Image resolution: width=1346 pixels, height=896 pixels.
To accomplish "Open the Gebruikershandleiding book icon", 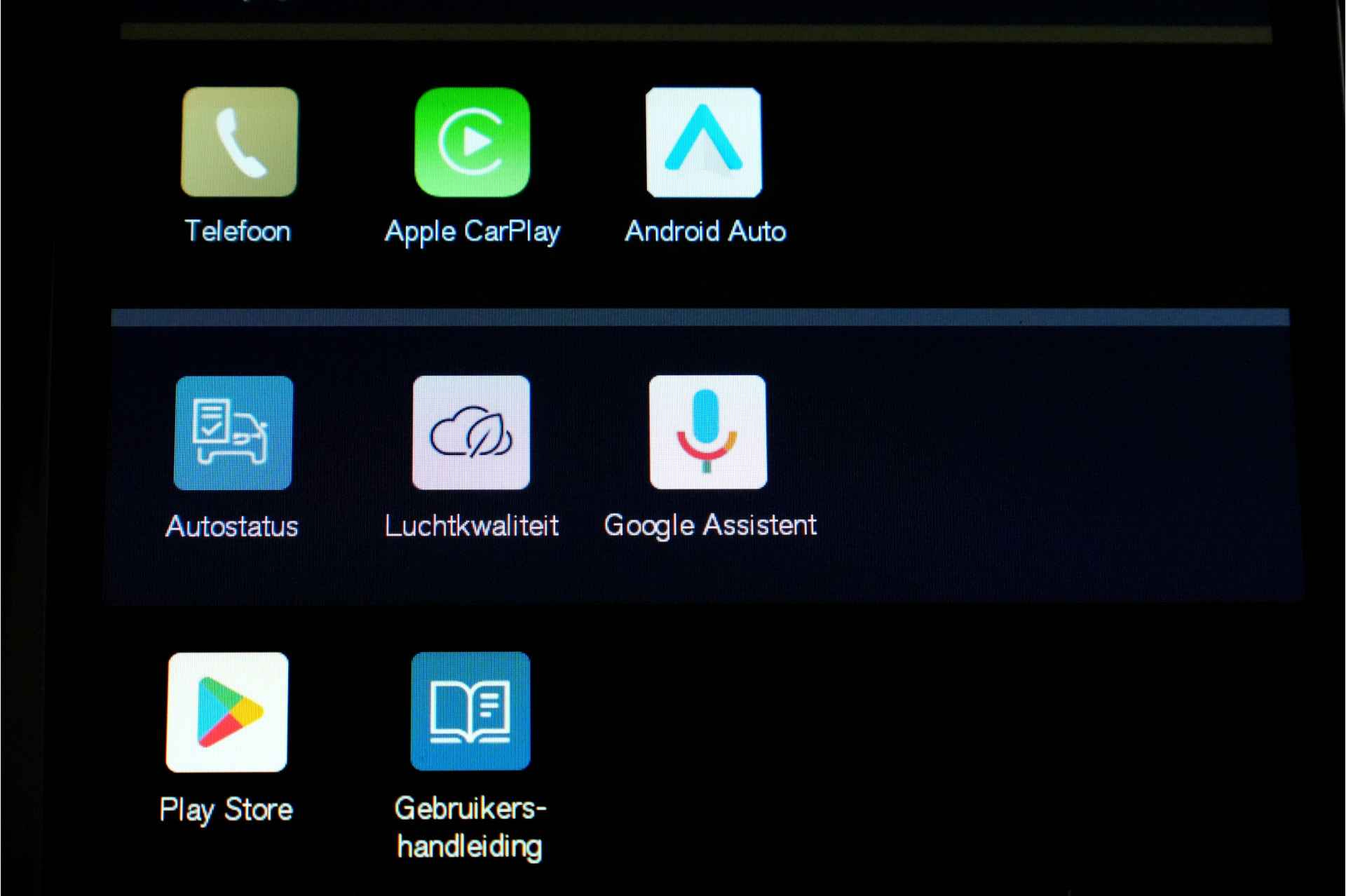I will [470, 711].
